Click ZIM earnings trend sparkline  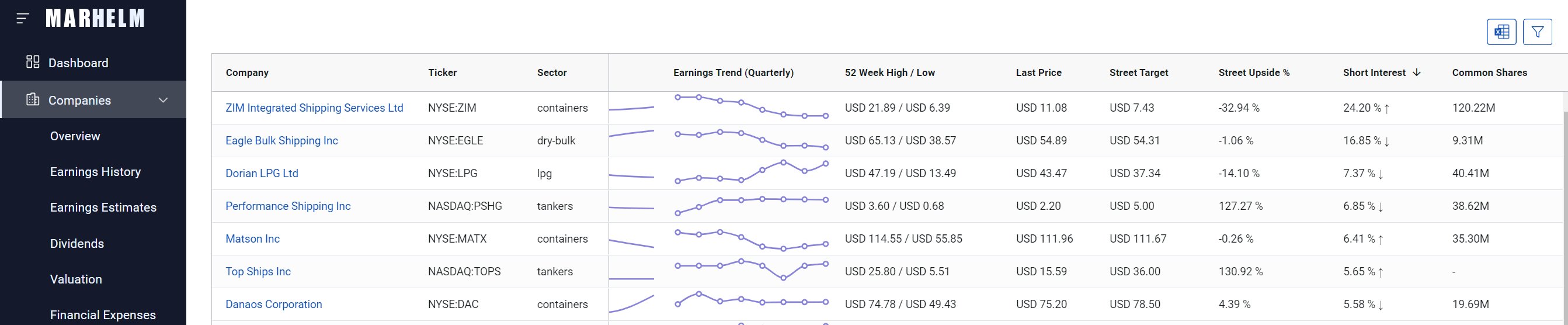[x=752, y=107]
